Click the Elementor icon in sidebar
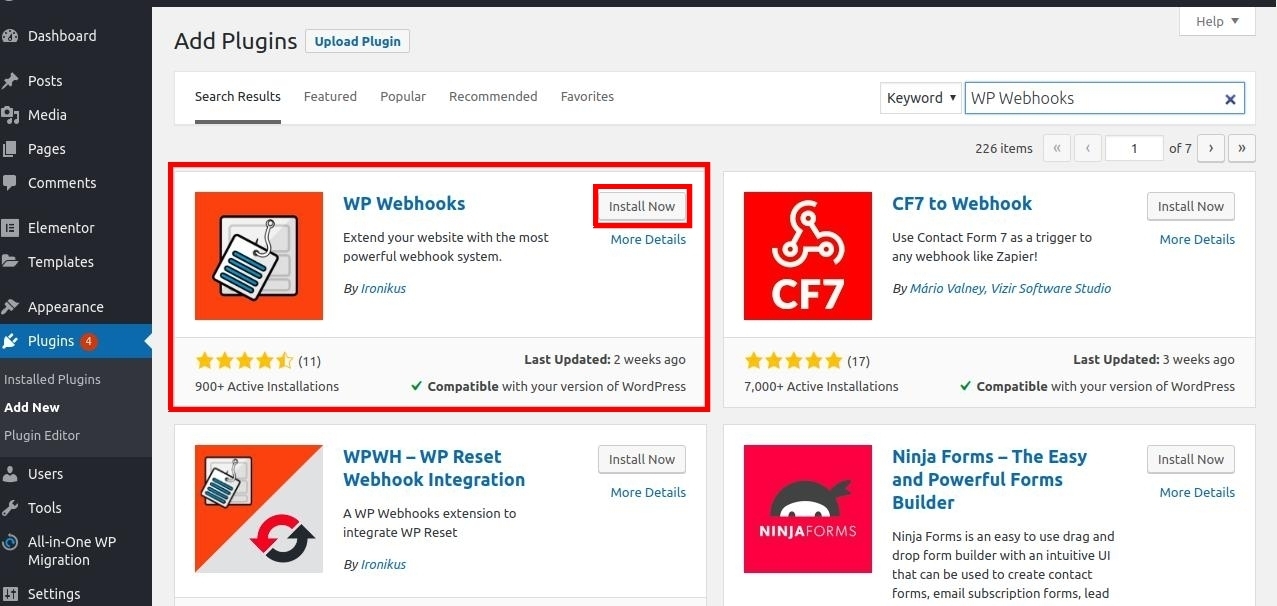 click(10, 228)
